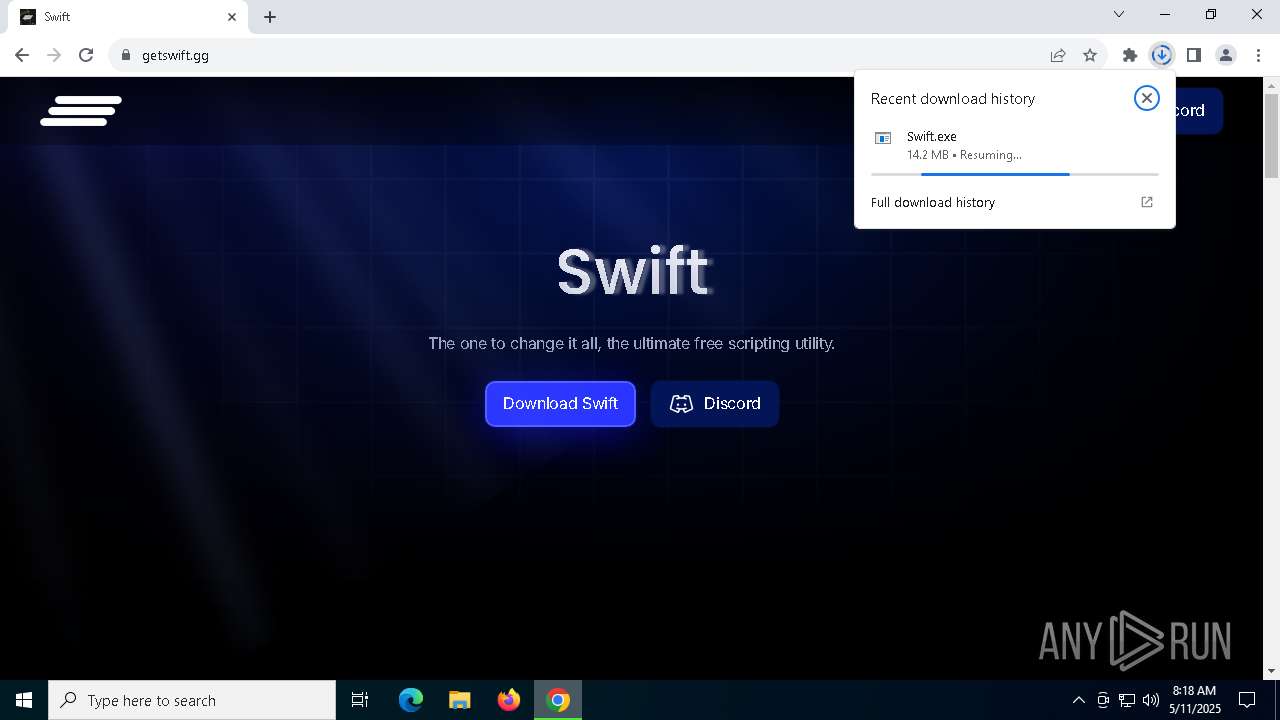Open the notification center icon
The width and height of the screenshot is (1280, 720).
click(1247, 700)
